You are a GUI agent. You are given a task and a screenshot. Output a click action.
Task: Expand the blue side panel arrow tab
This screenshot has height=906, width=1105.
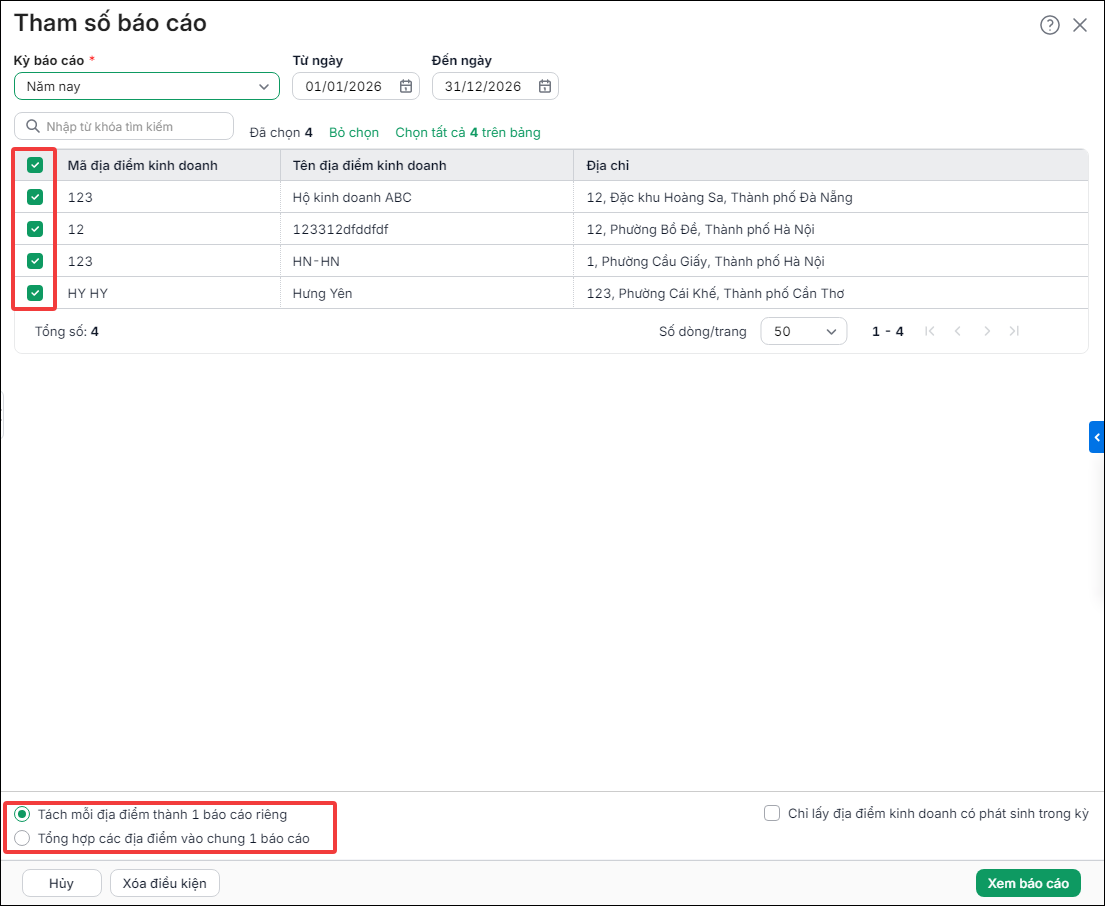pyautogui.click(x=1097, y=437)
